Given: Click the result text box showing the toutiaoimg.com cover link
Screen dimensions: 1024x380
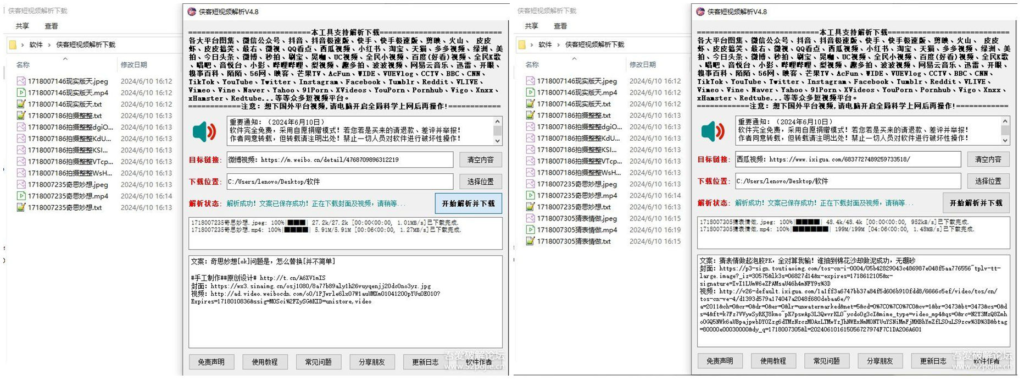Looking at the screenshot, I should click(x=854, y=301).
